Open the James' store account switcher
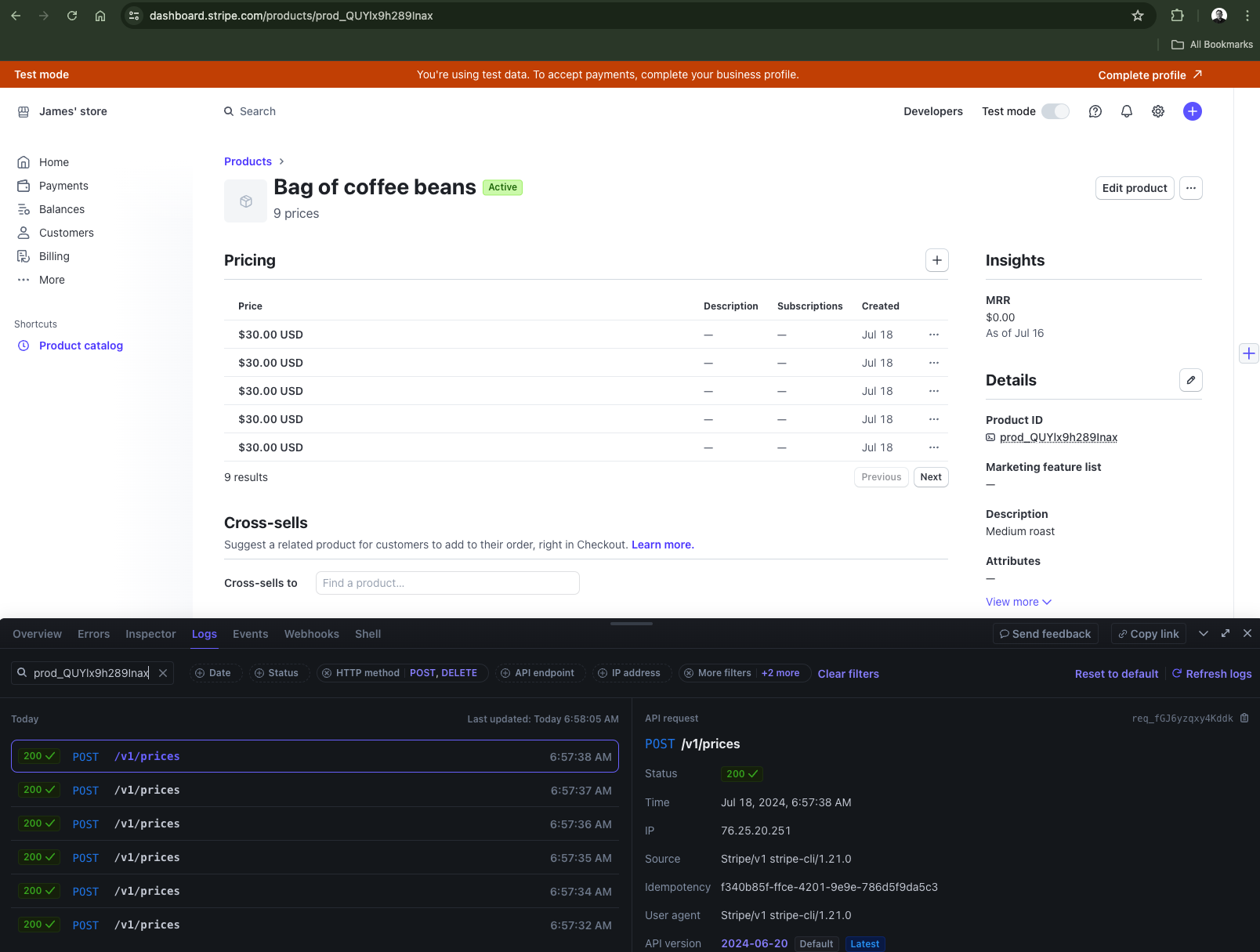Viewport: 1260px width, 952px height. pyautogui.click(x=63, y=111)
